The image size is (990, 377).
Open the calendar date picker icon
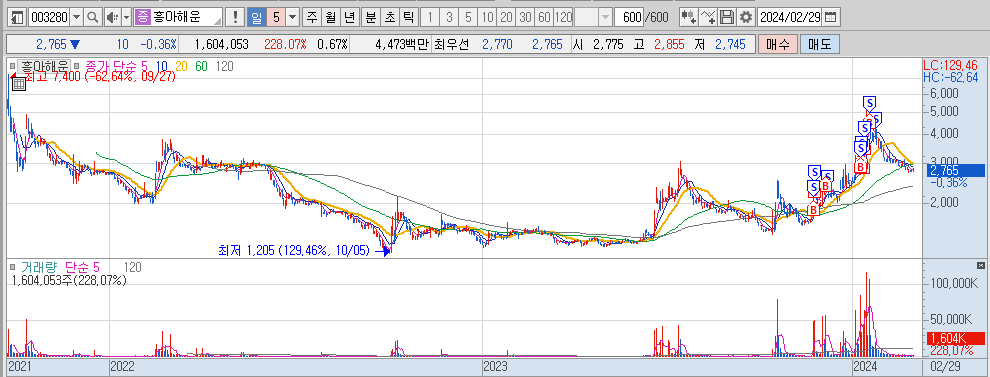click(832, 17)
